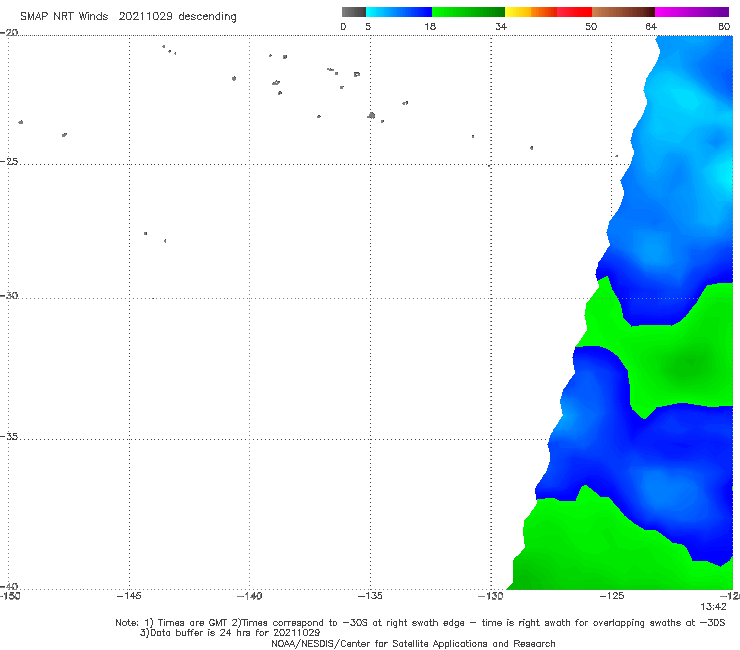Click the title 'SMAP NRT Winds 20211029 descending'
Image resolution: width=740 pixels, height=650 pixels.
click(x=128, y=16)
